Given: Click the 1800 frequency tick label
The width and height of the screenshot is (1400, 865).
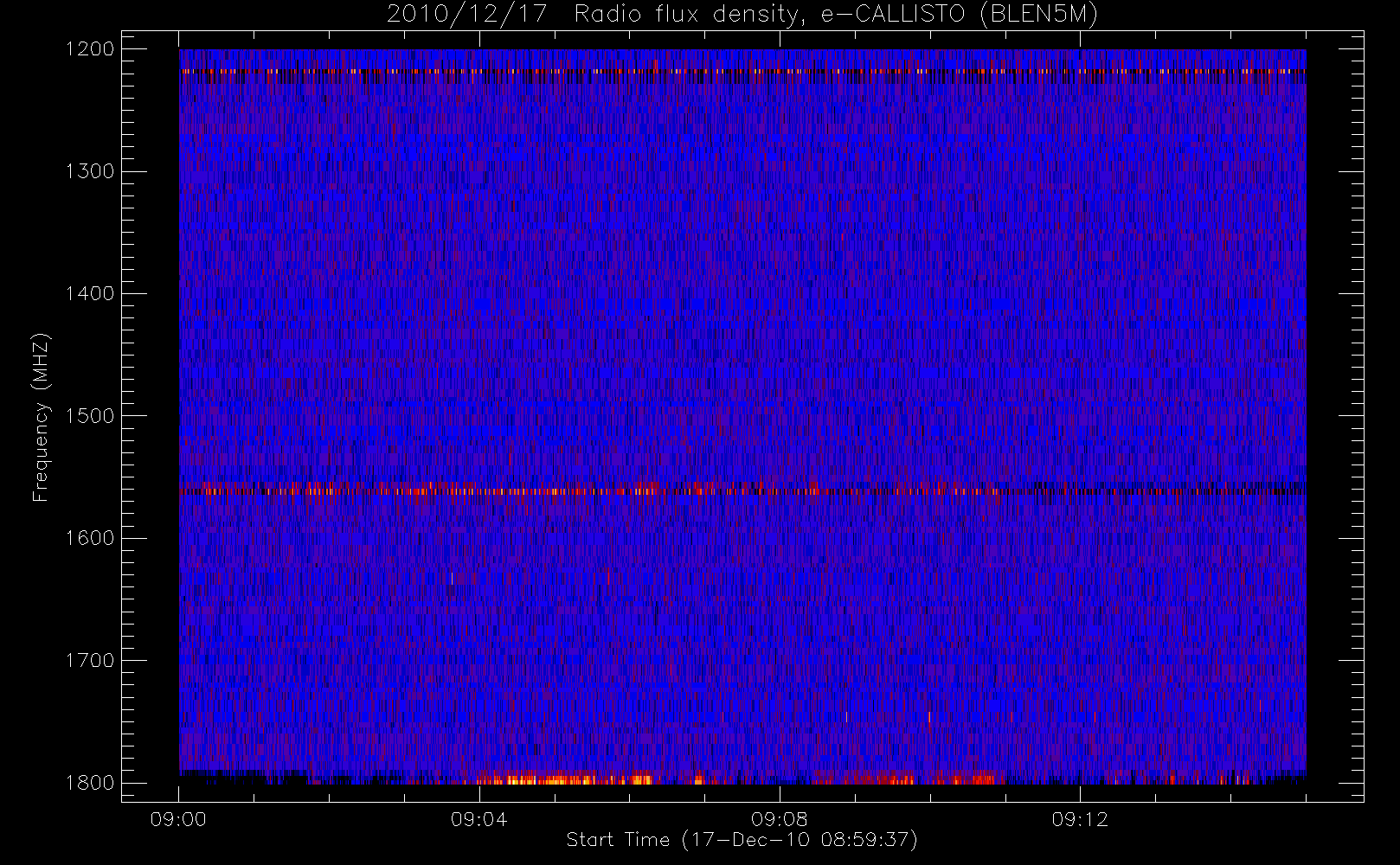Looking at the screenshot, I should (90, 783).
